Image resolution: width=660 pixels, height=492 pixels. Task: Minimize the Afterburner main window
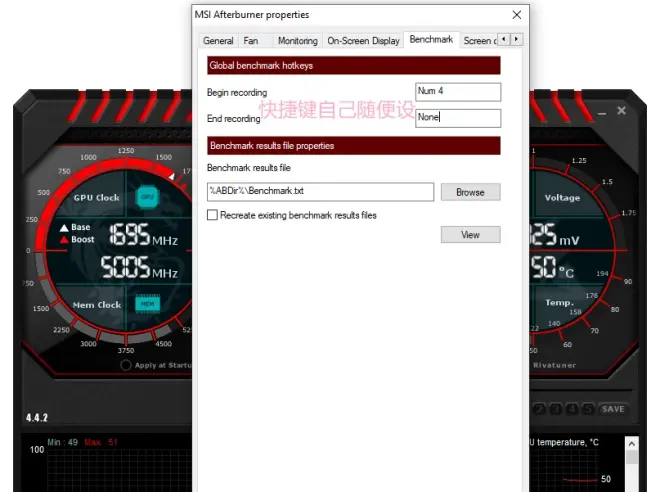pyautogui.click(x=602, y=112)
